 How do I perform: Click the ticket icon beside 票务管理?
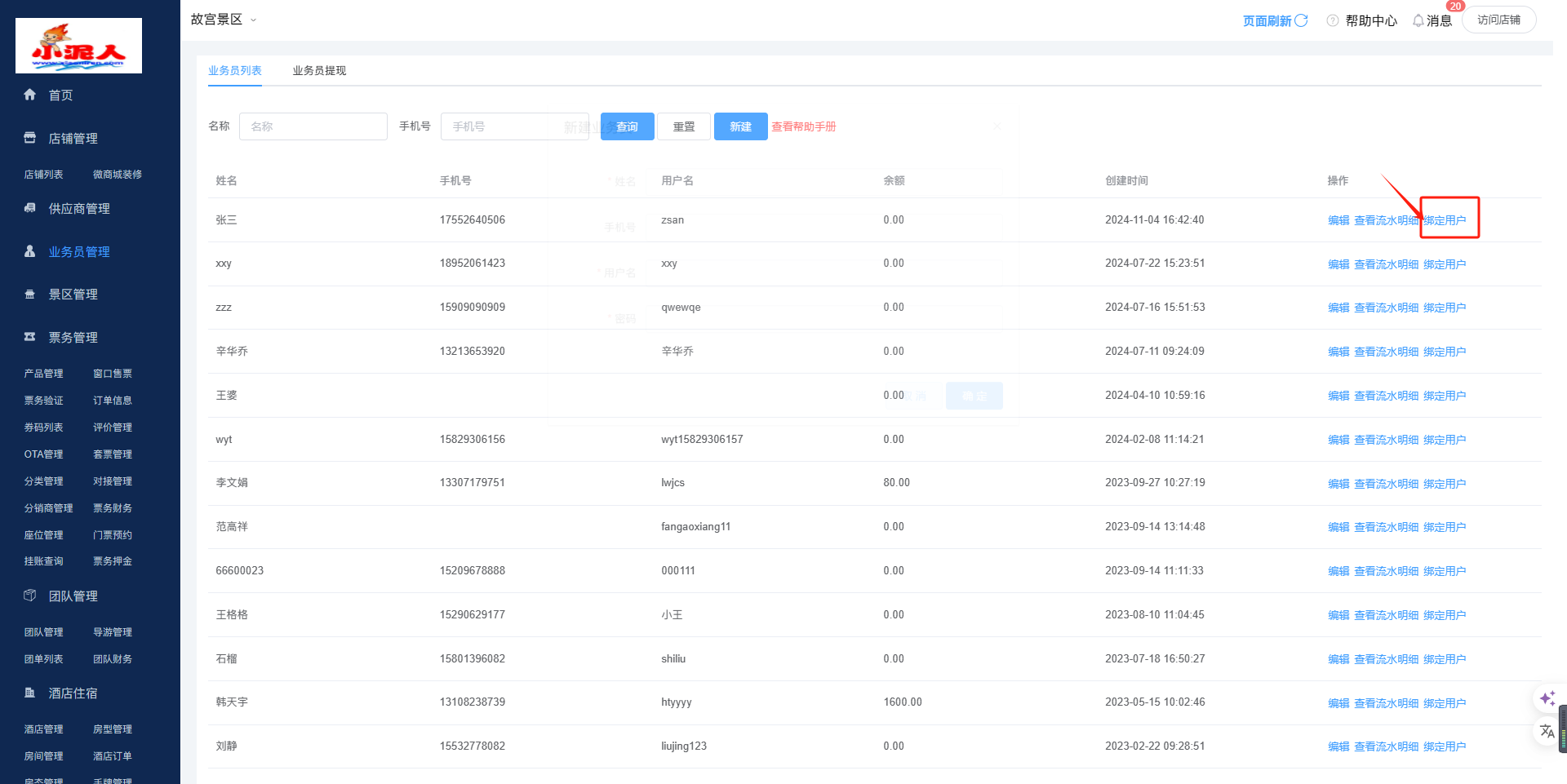[30, 337]
